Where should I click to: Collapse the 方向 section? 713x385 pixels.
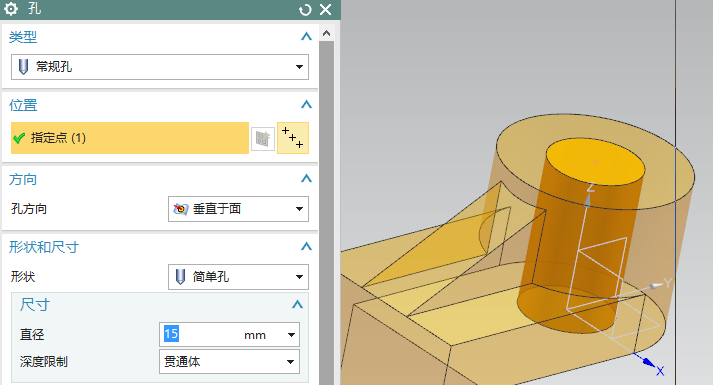click(x=306, y=178)
